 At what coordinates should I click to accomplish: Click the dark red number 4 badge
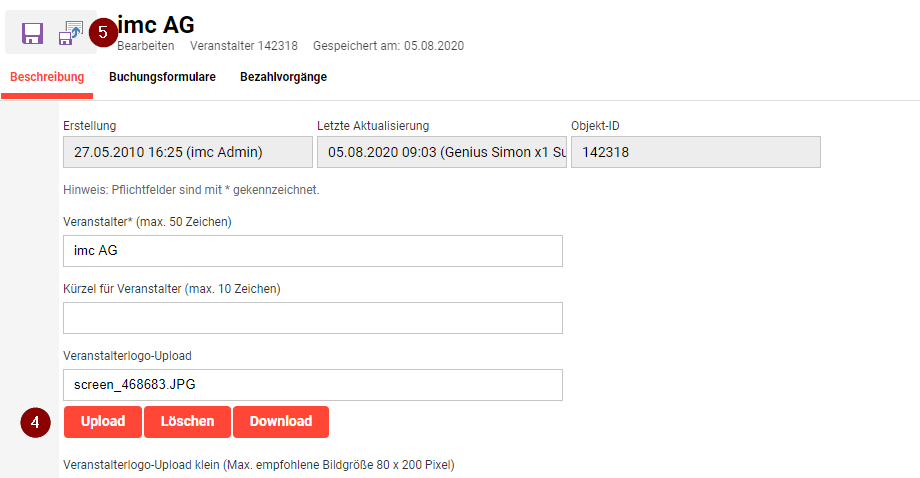pyautogui.click(x=35, y=422)
